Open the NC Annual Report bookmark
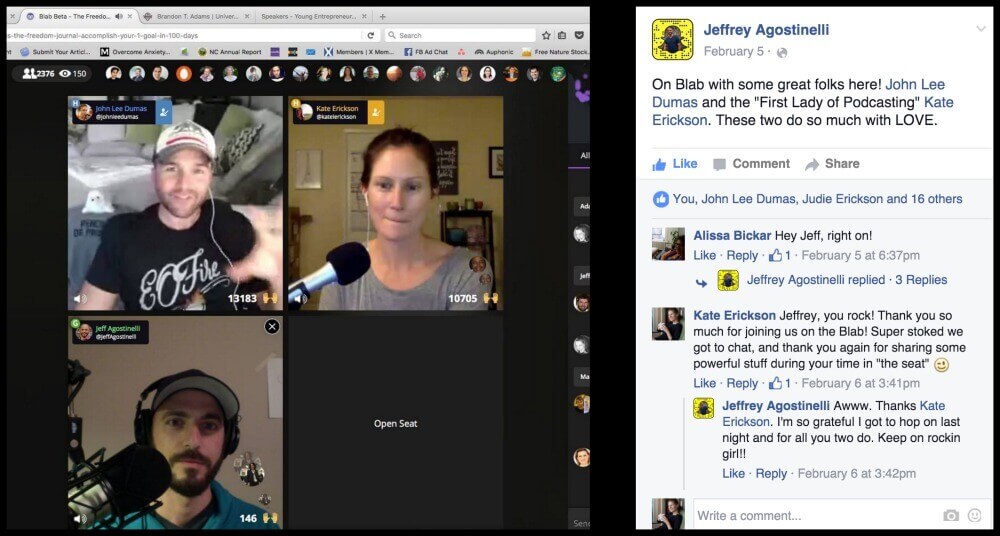Image resolution: width=1000 pixels, height=536 pixels. tap(229, 52)
